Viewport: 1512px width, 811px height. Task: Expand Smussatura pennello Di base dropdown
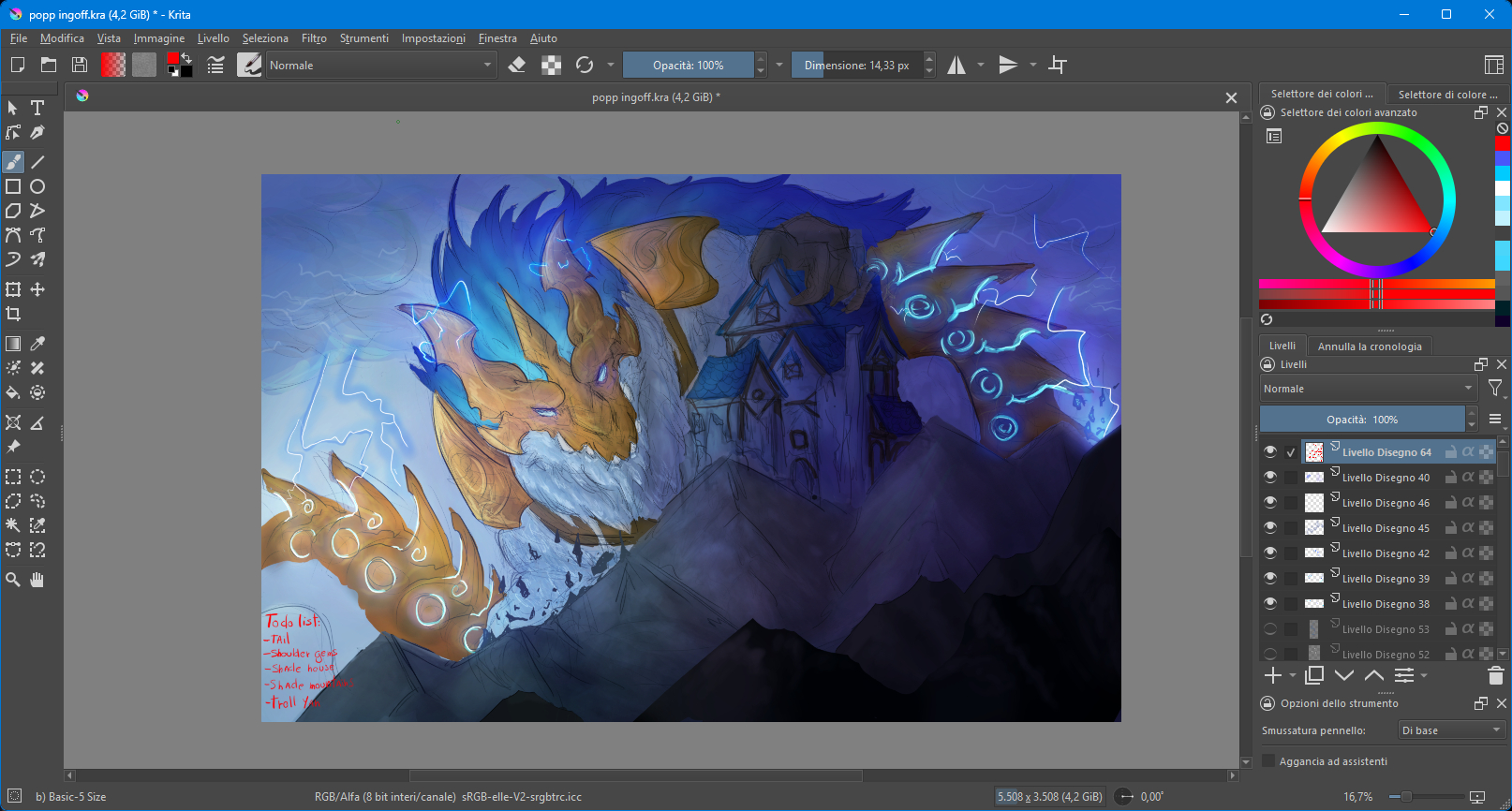point(1450,730)
